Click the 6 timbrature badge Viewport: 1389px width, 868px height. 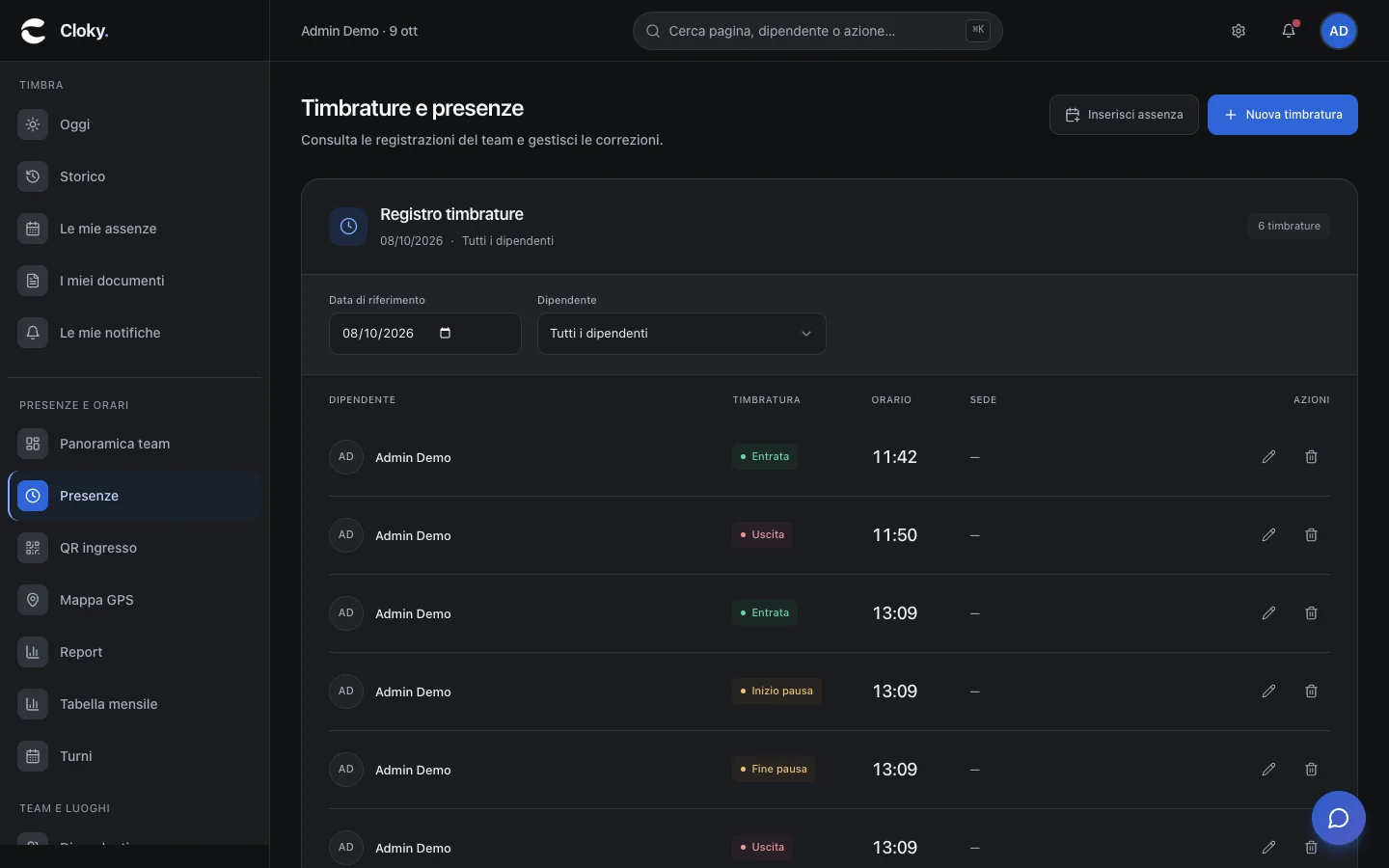click(1289, 226)
